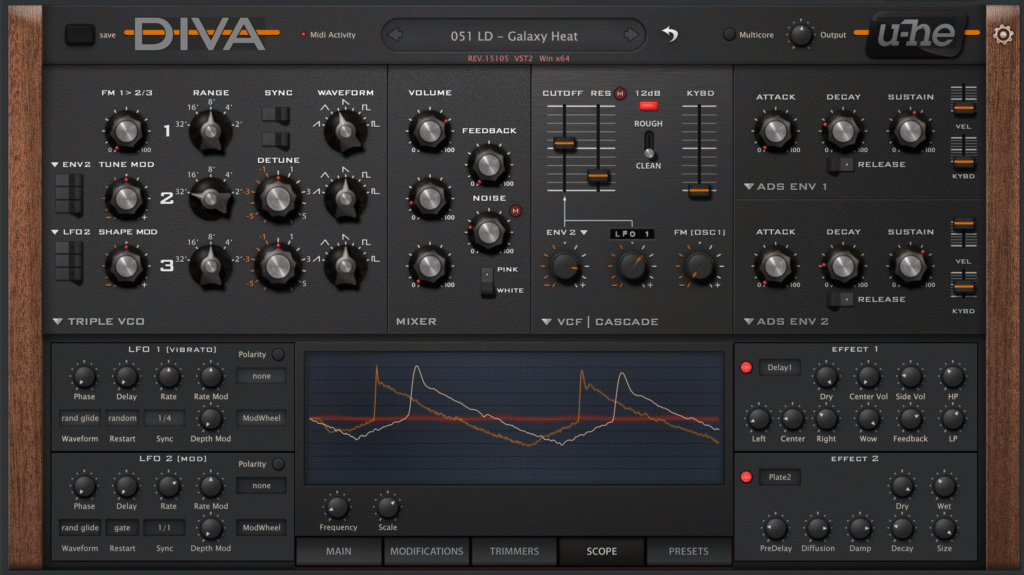
Task: Switch to the MODIFICATIONS tab
Action: [x=426, y=551]
